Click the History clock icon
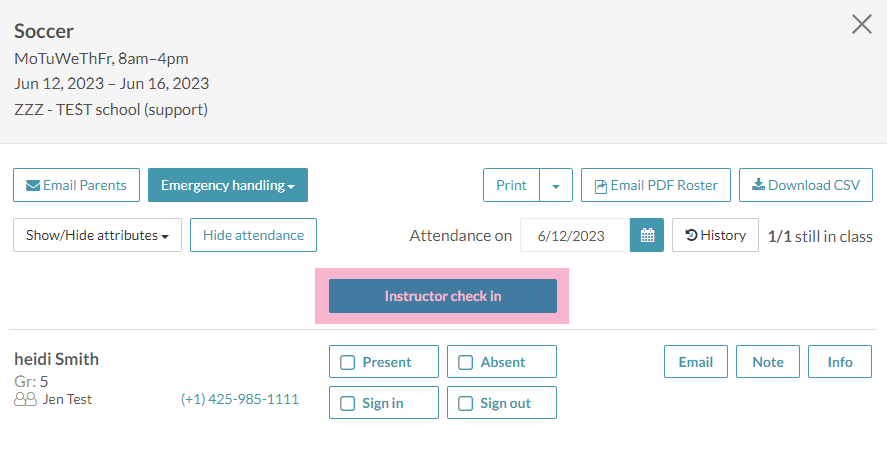The width and height of the screenshot is (887, 457). click(691, 236)
